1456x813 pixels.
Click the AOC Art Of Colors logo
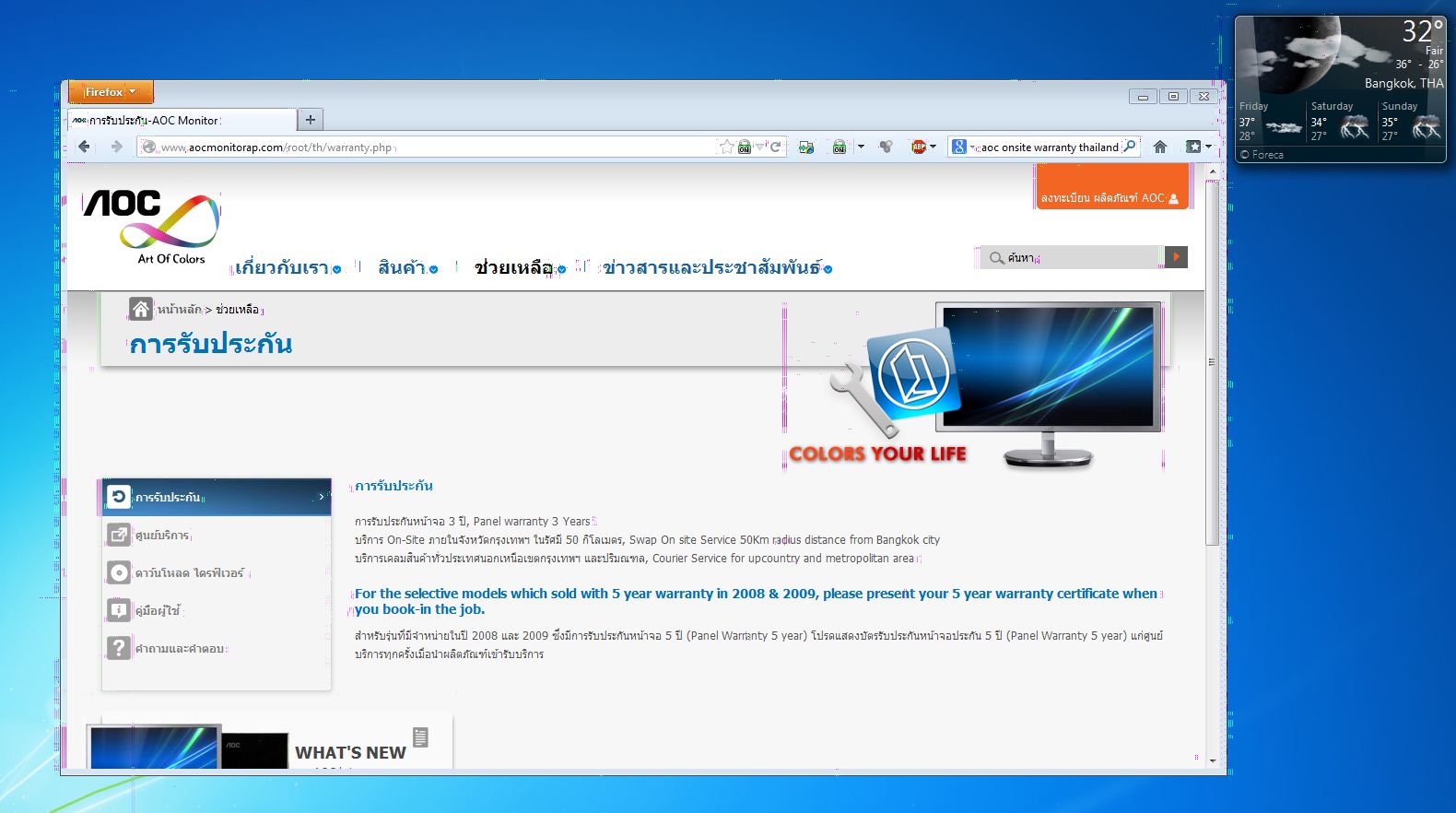coord(151,228)
